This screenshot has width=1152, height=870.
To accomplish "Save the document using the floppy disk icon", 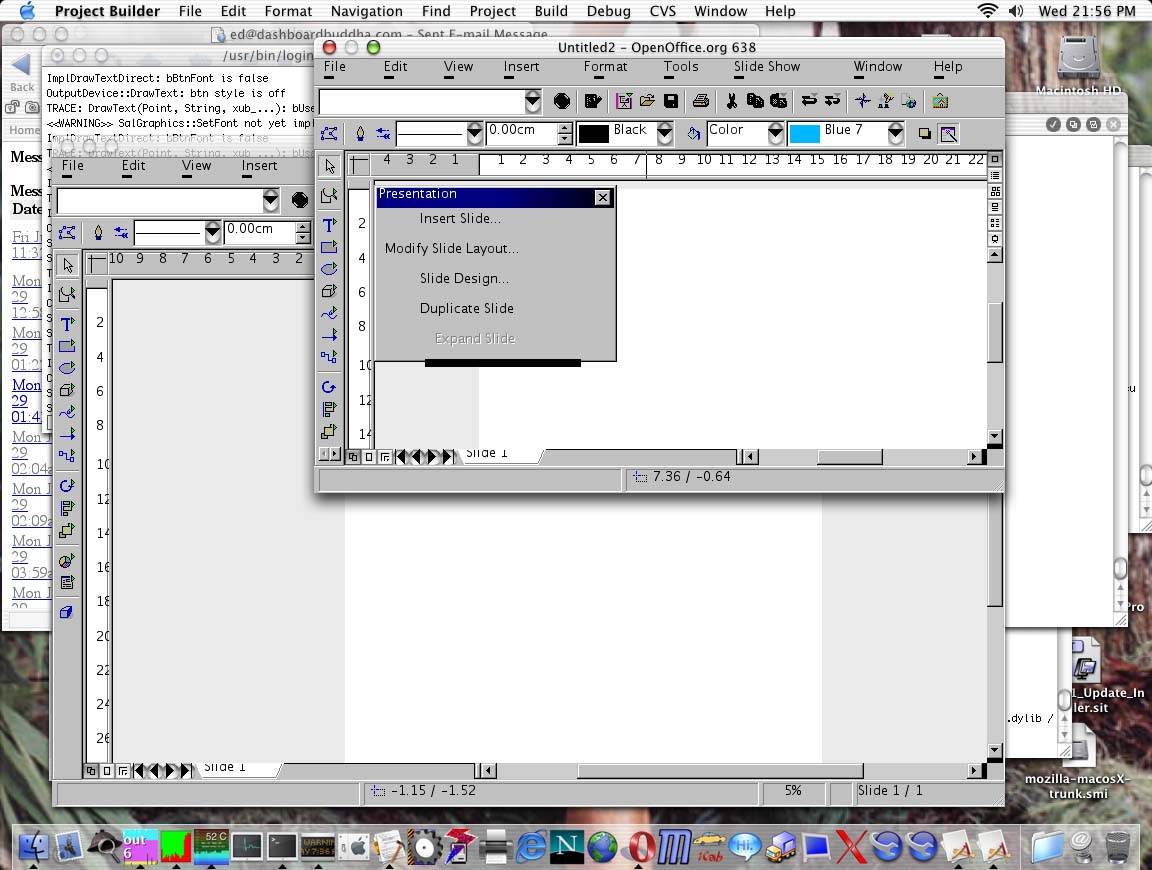I will (671, 101).
